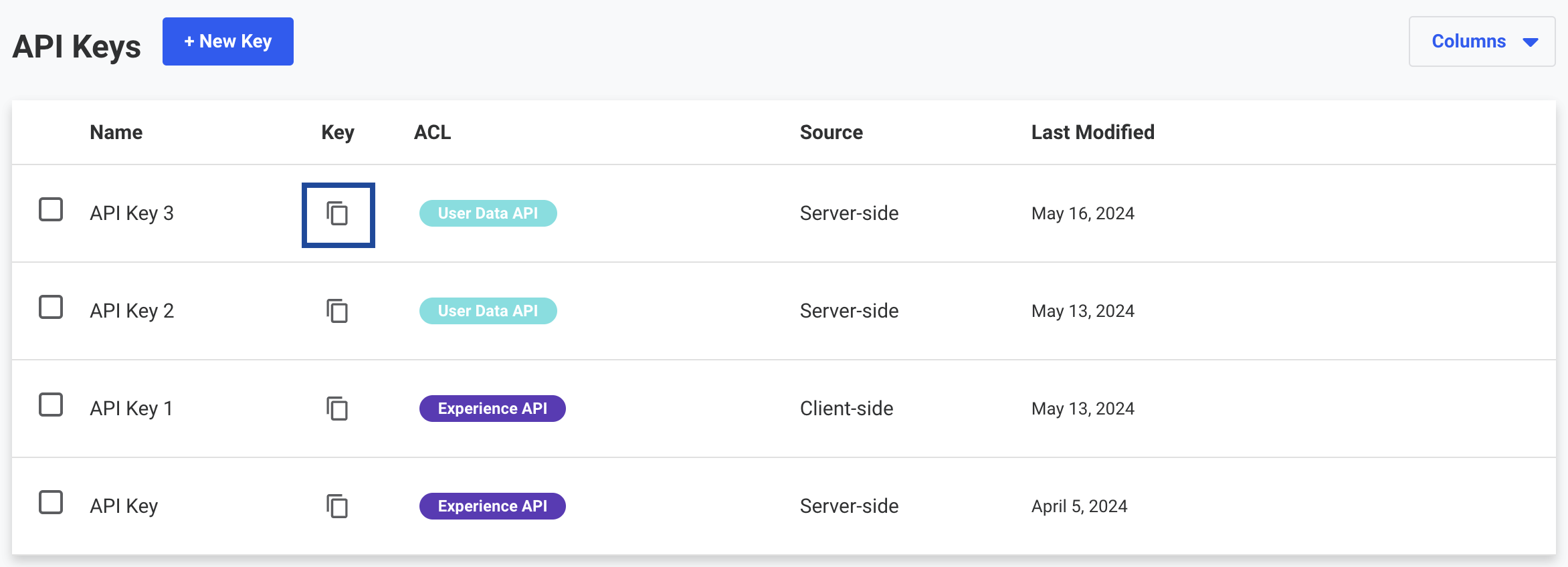Image resolution: width=1568 pixels, height=567 pixels.
Task: Select the API Key 3 checkbox
Action: (x=51, y=209)
